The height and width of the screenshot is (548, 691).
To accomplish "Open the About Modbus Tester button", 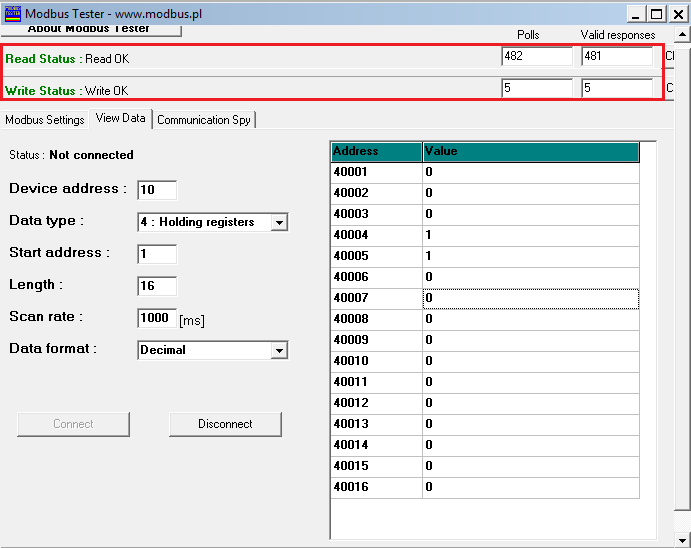I will coord(91,30).
